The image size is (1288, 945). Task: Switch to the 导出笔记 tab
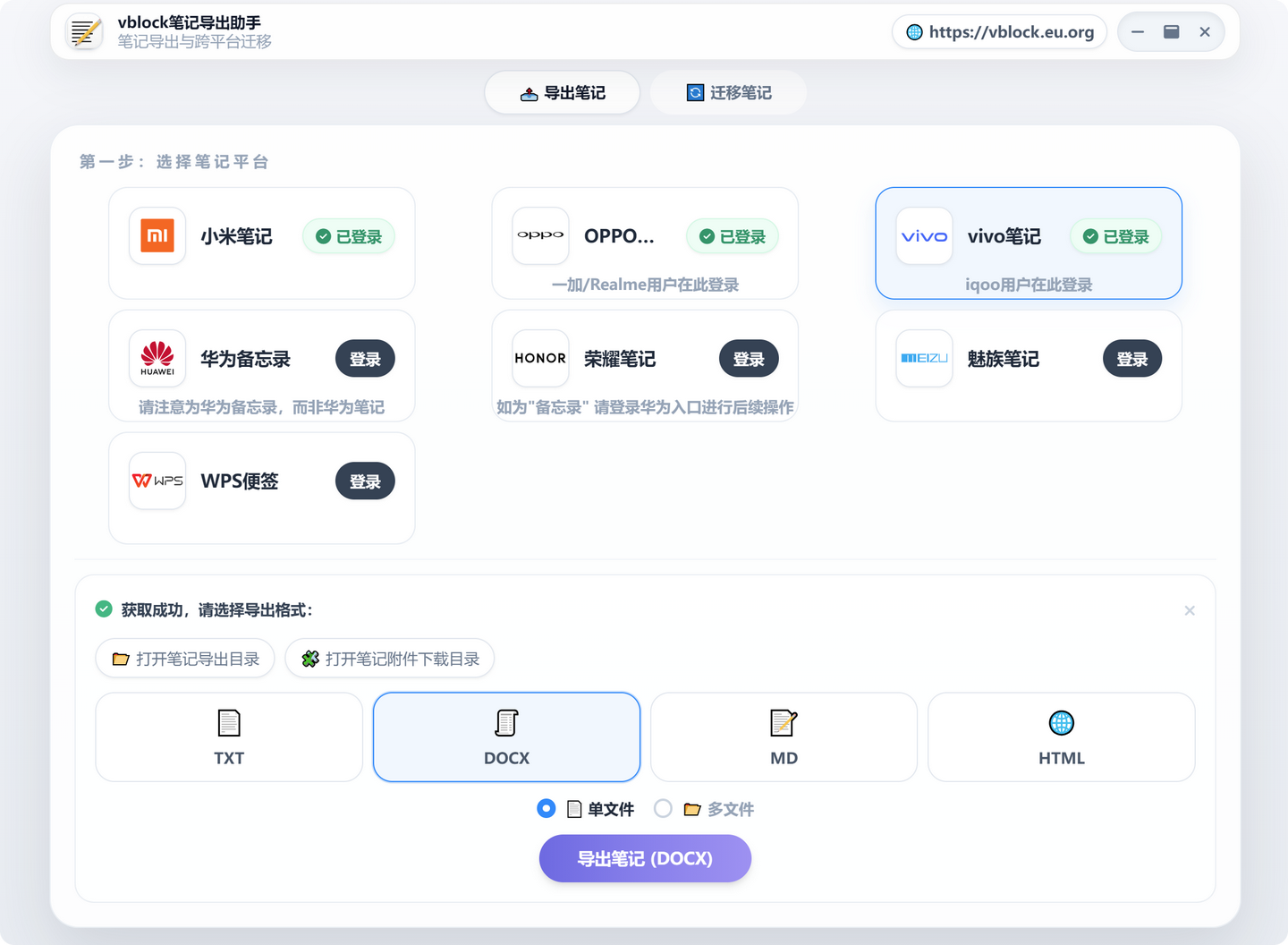pyautogui.click(x=563, y=92)
